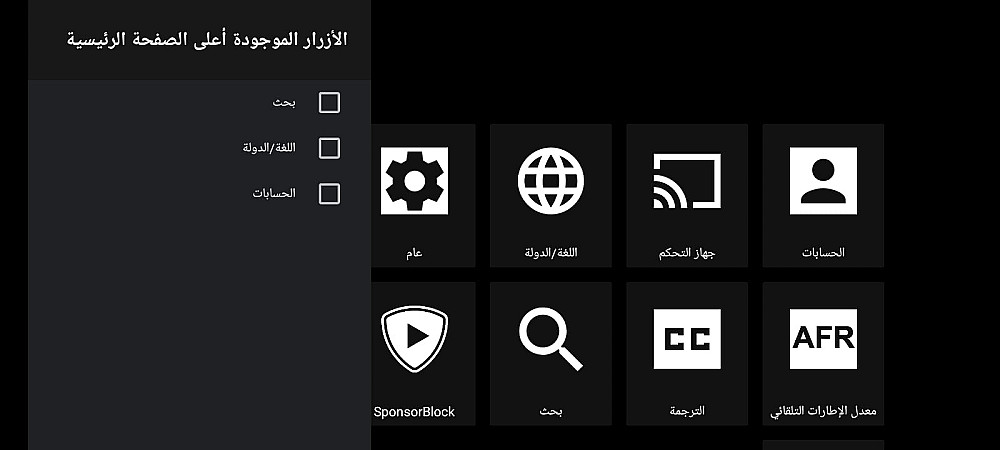Click معدل الإطارات التلقائي tile label
The width and height of the screenshot is (1000, 450).
823,411
